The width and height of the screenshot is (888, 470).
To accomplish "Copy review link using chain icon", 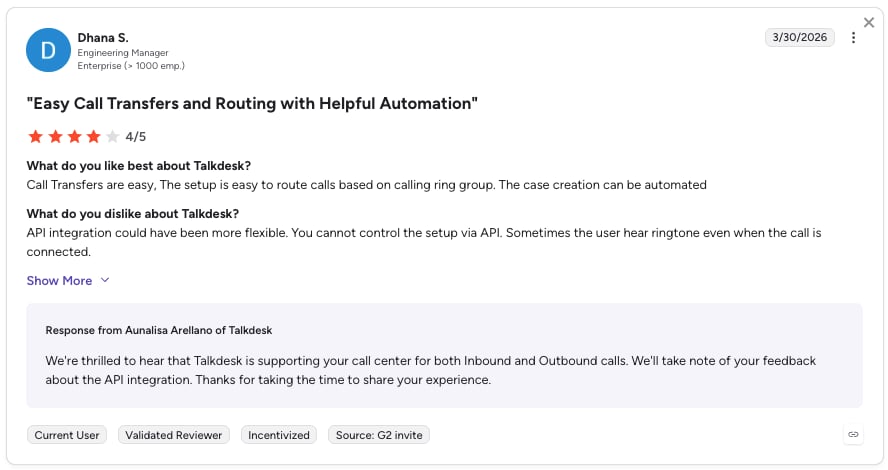I will pyautogui.click(x=853, y=434).
